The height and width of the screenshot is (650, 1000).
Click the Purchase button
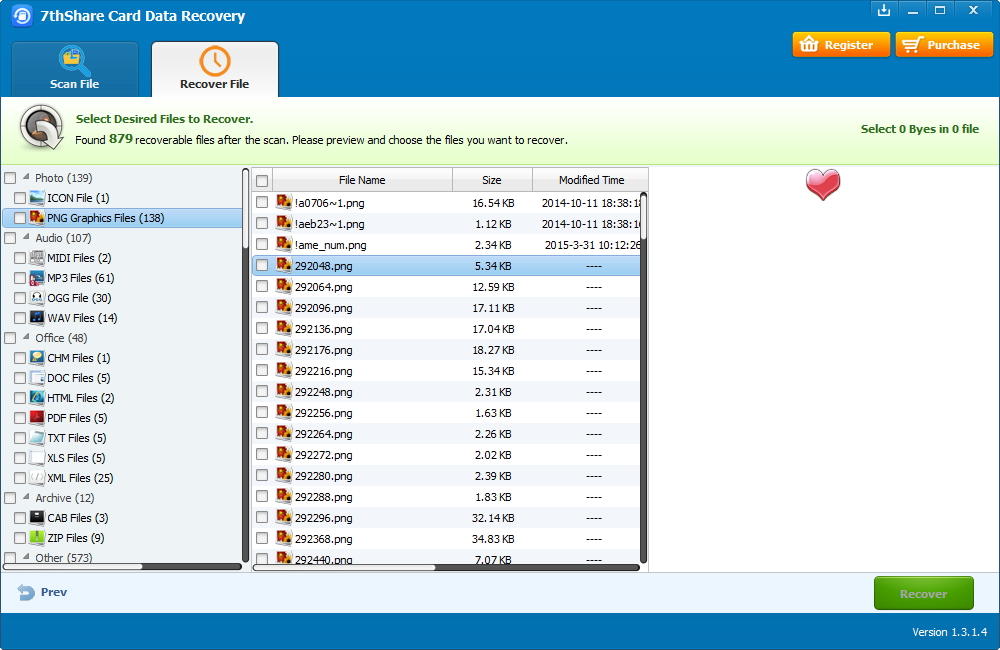pos(944,45)
